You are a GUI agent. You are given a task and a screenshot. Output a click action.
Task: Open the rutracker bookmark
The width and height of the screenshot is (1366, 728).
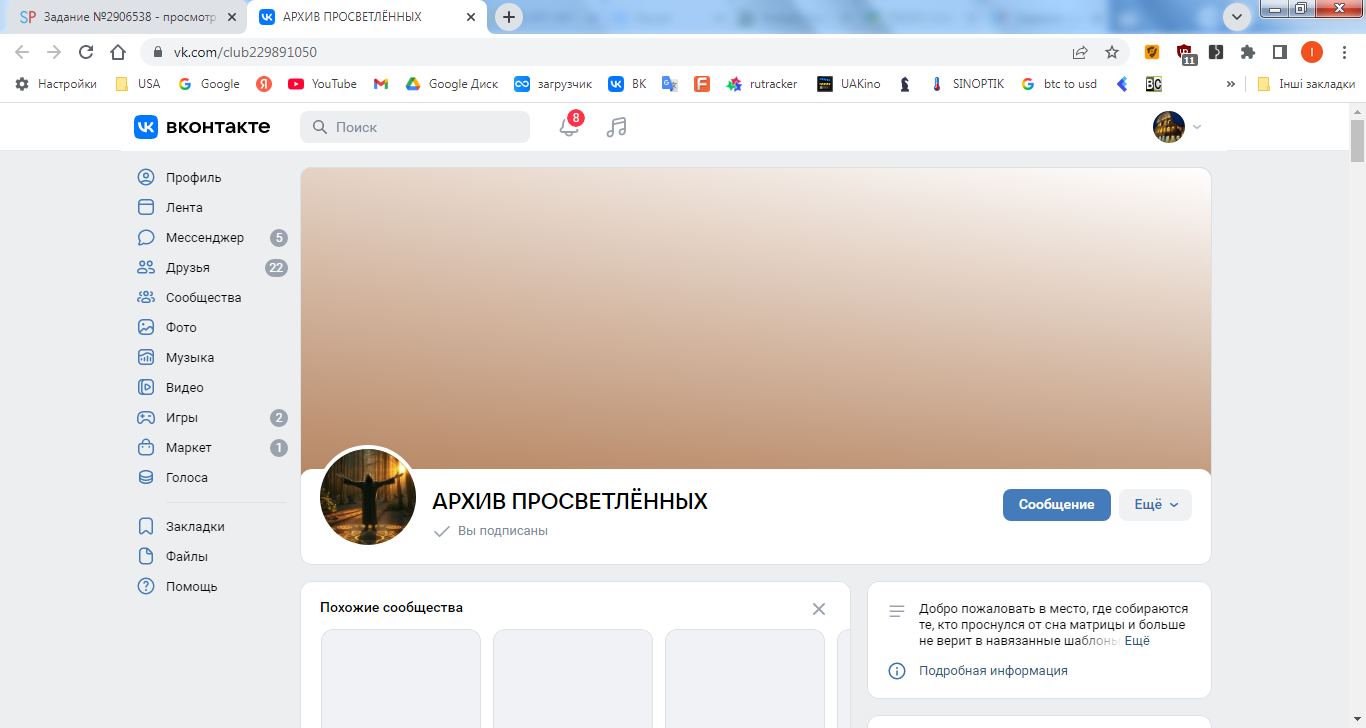(762, 84)
